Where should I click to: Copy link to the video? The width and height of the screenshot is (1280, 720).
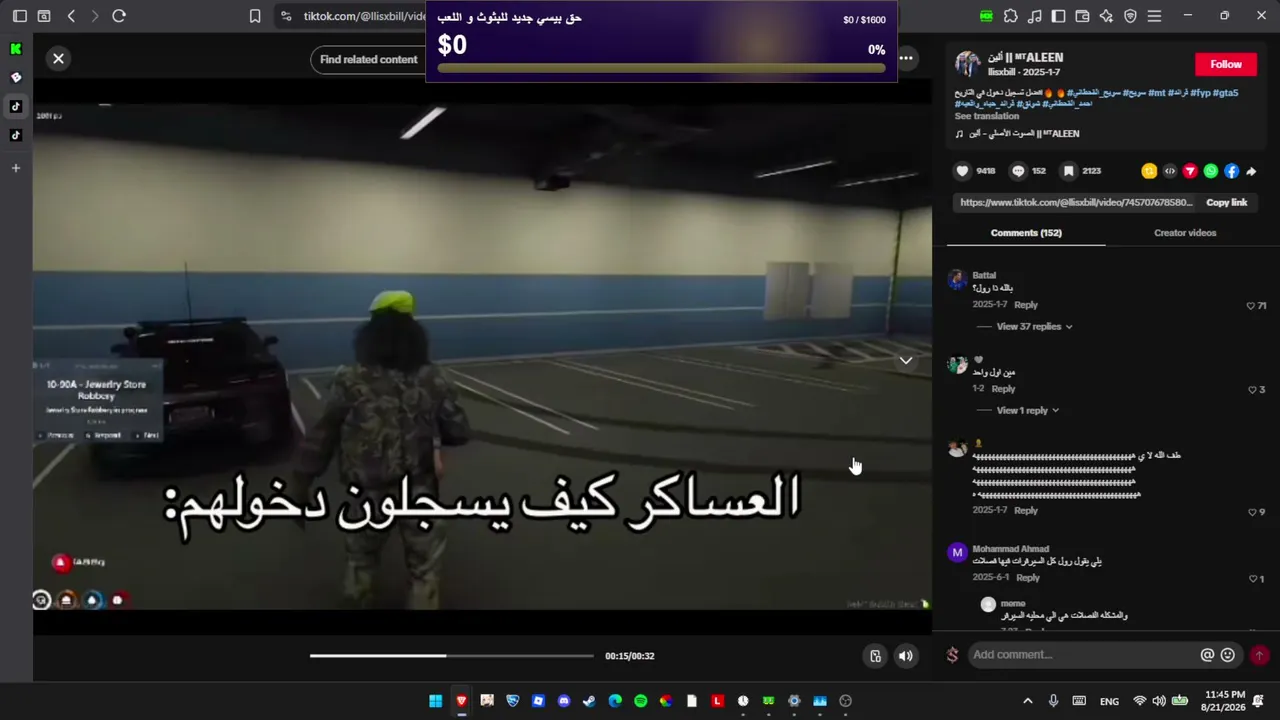coord(1226,203)
